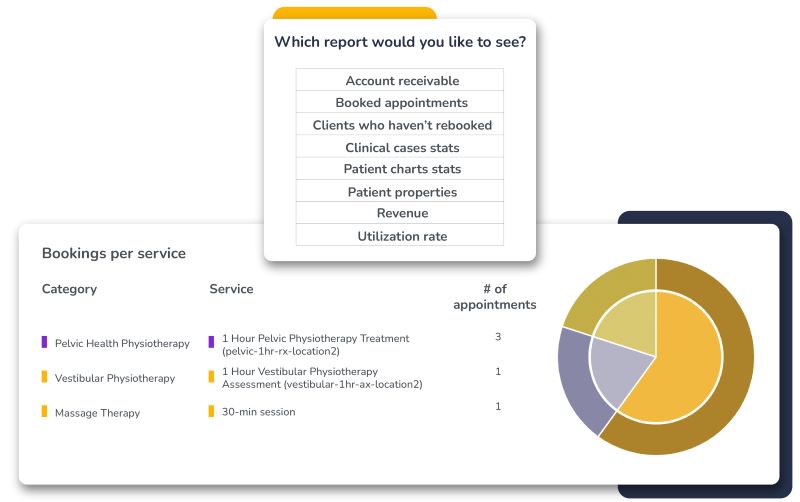Screen dimensions: 800x502
Task: Click yellow swatch beside Vestibular Physiotherapy category
Action: (44, 377)
